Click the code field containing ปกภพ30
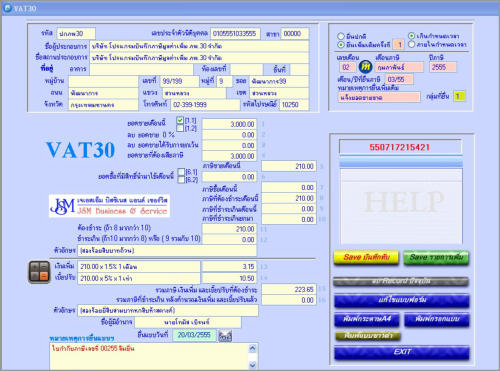This screenshot has height=371, width=500. tap(76, 34)
